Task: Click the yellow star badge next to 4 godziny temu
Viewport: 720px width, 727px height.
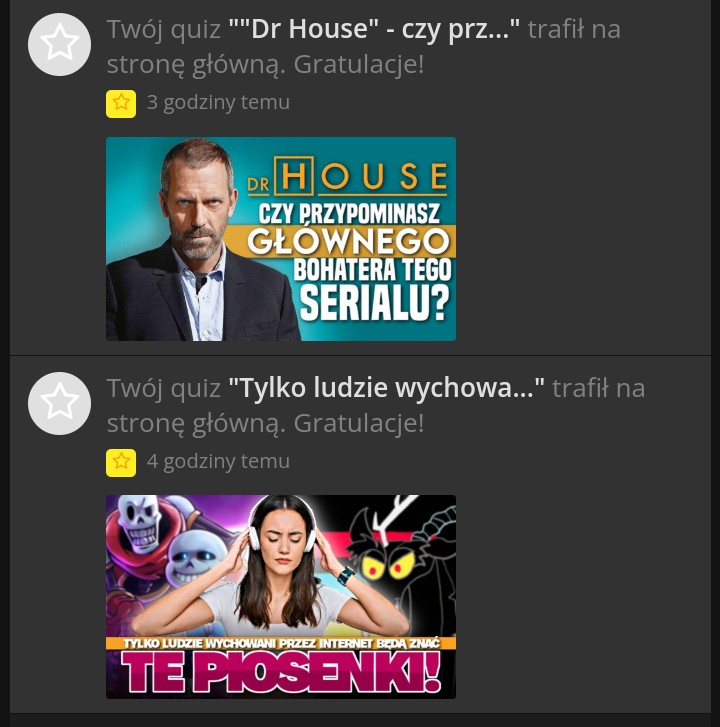Action: pyautogui.click(x=121, y=462)
